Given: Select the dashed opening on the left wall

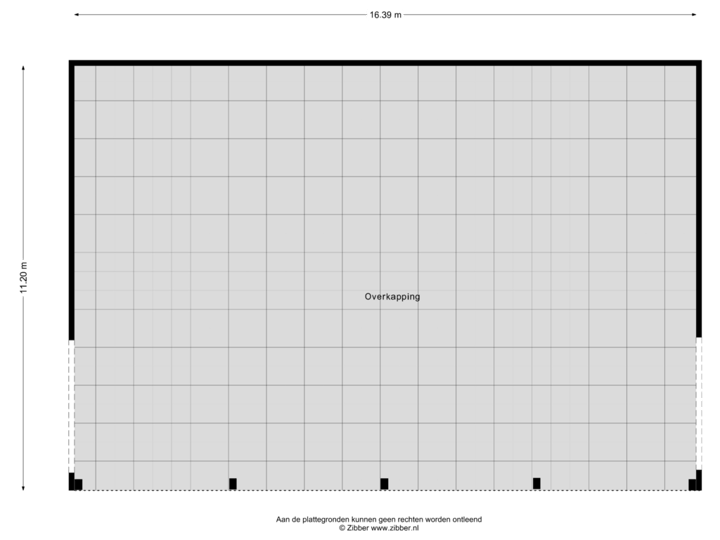Looking at the screenshot, I should point(71,406).
